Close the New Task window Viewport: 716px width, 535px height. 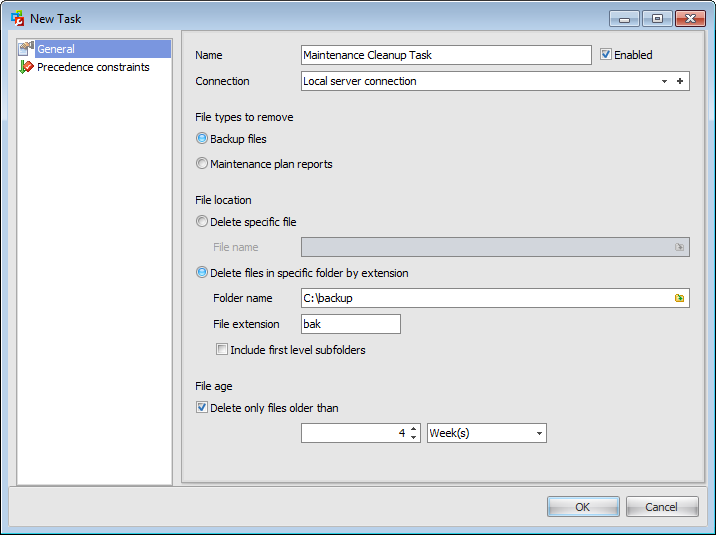(690, 19)
